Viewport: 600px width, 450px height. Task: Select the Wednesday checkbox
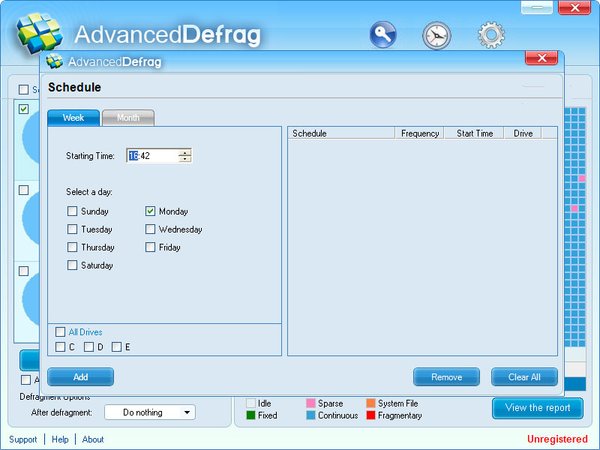[x=150, y=230]
